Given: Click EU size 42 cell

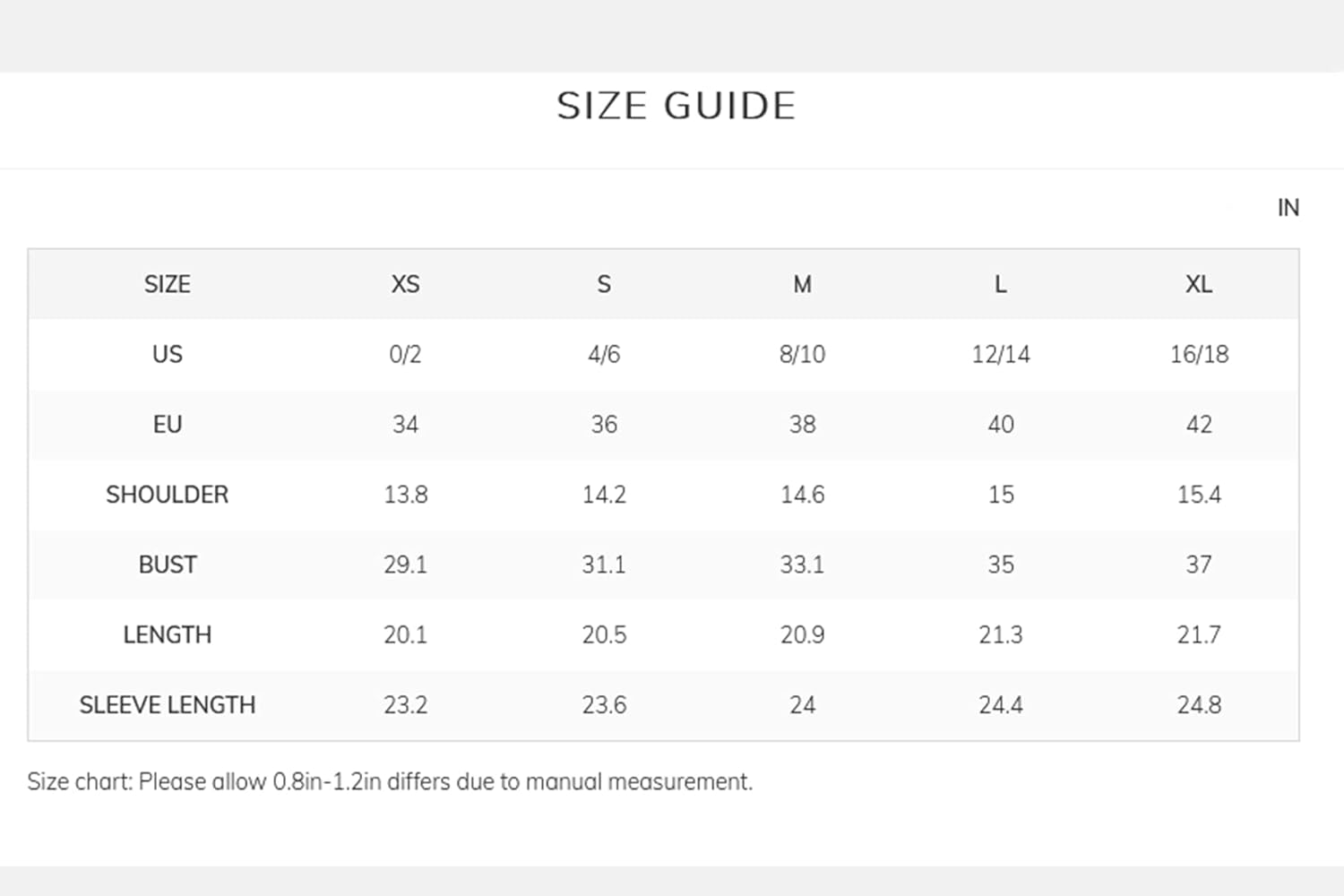Looking at the screenshot, I should tap(1199, 424).
